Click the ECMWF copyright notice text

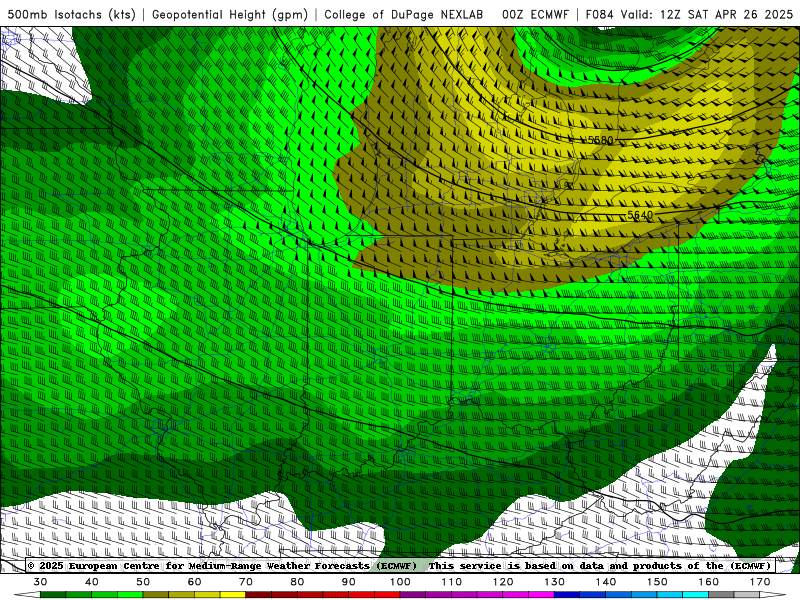pyautogui.click(x=222, y=566)
